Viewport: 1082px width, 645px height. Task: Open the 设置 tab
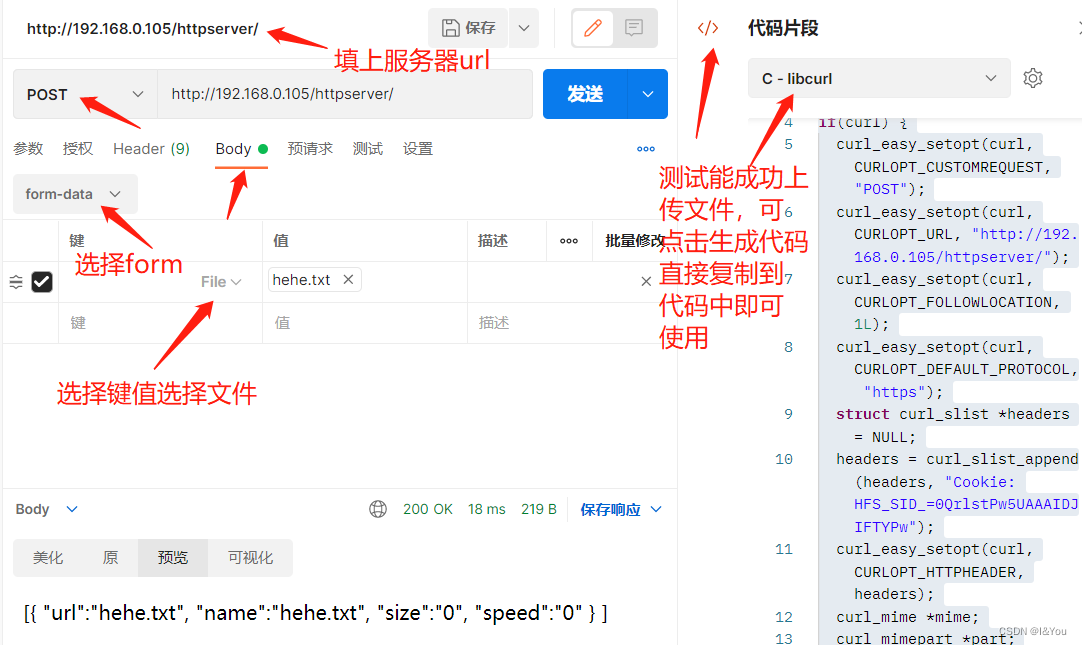point(418,149)
